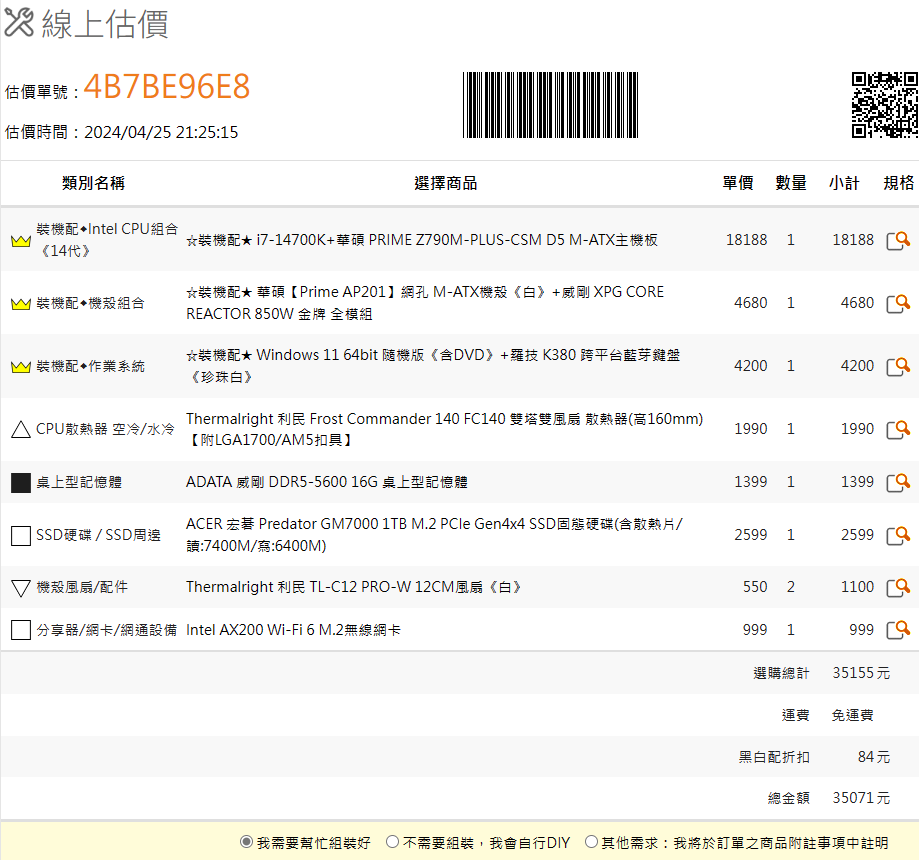Click unit price 1990 in Frost Commander row
The width and height of the screenshot is (919, 860).
pyautogui.click(x=751, y=429)
